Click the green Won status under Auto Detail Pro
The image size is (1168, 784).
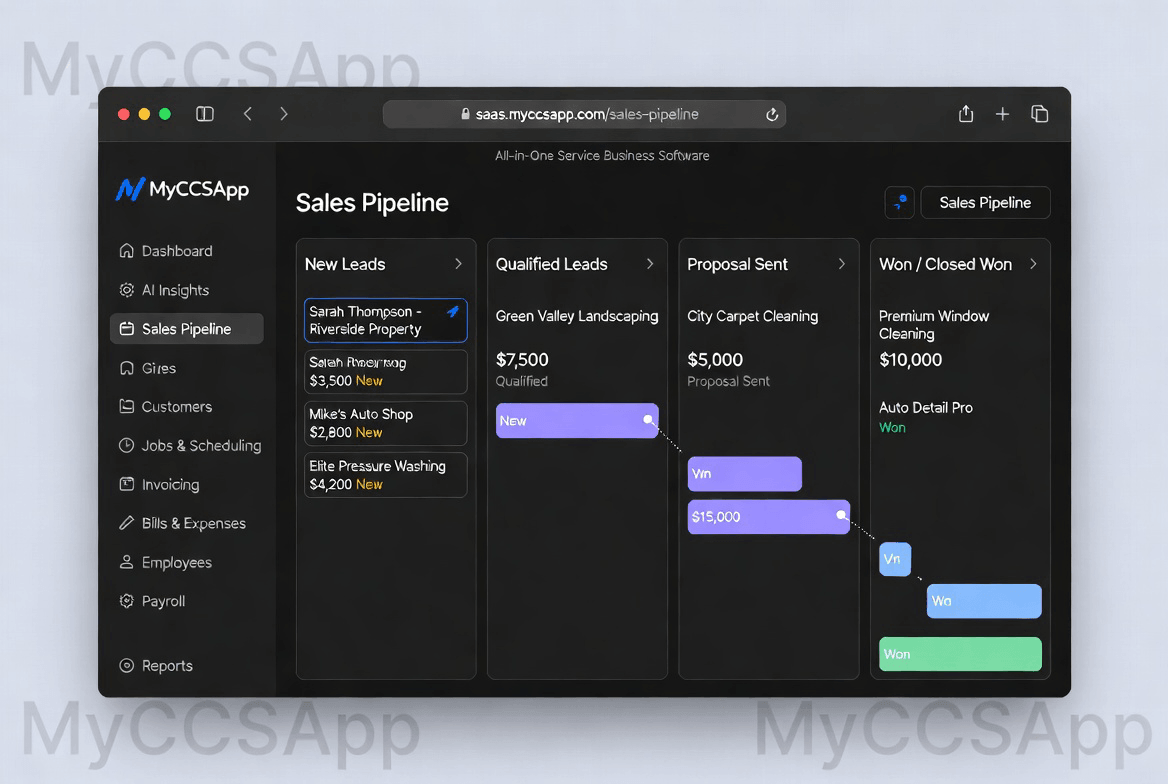click(892, 428)
